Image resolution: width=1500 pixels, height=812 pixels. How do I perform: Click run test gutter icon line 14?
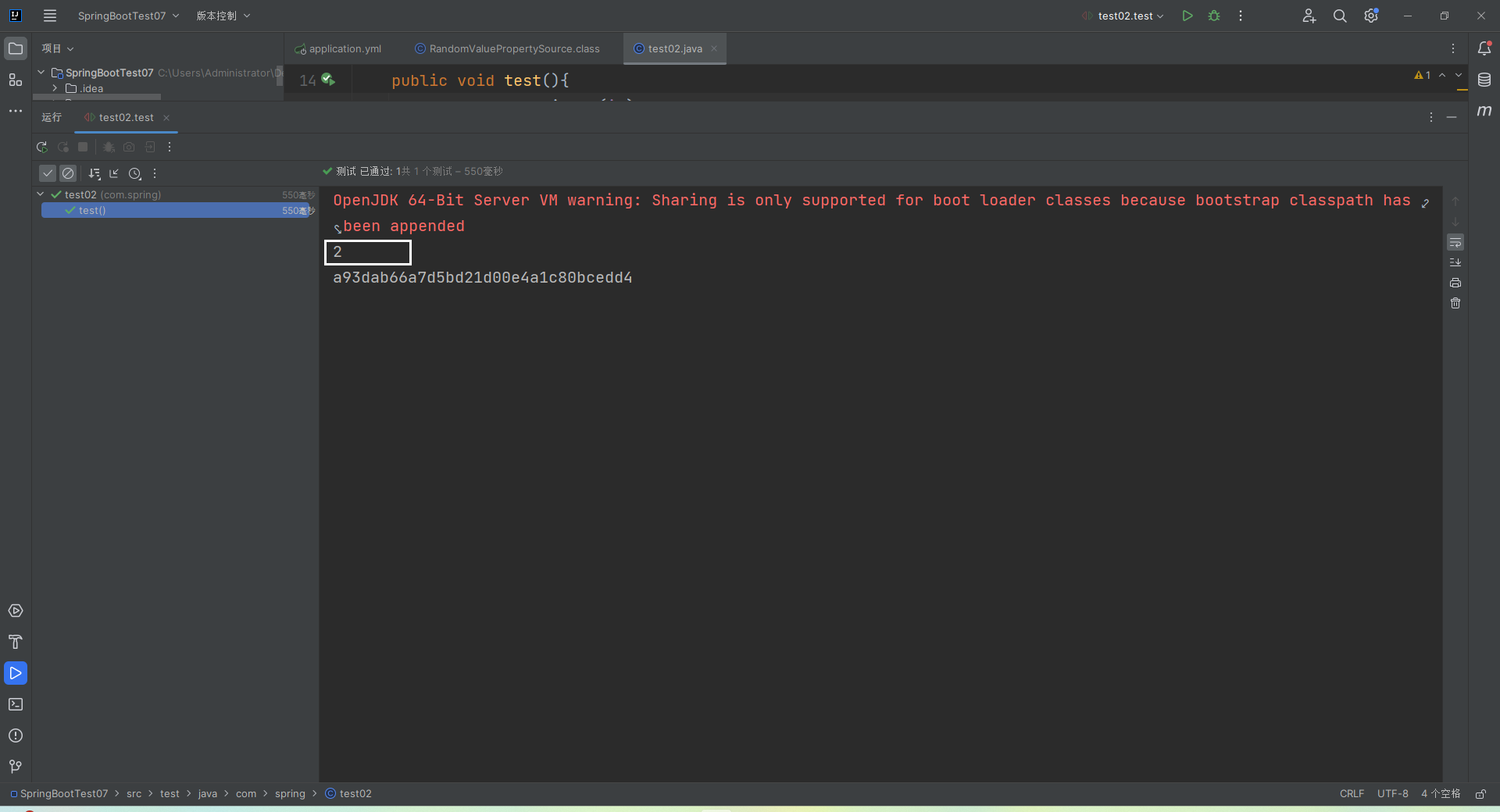[x=328, y=80]
